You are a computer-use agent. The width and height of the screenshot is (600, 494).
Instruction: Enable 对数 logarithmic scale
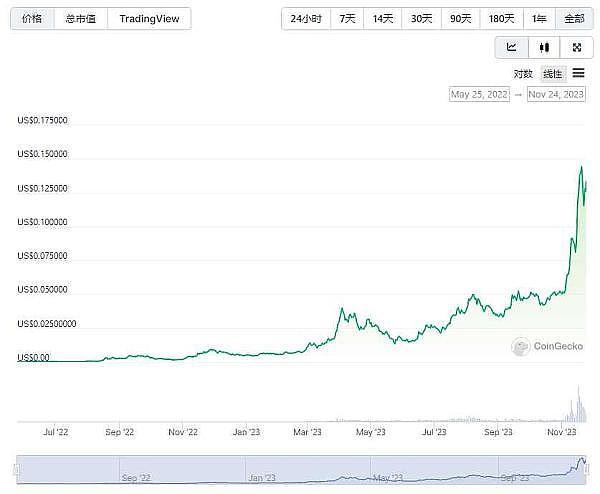coord(523,74)
